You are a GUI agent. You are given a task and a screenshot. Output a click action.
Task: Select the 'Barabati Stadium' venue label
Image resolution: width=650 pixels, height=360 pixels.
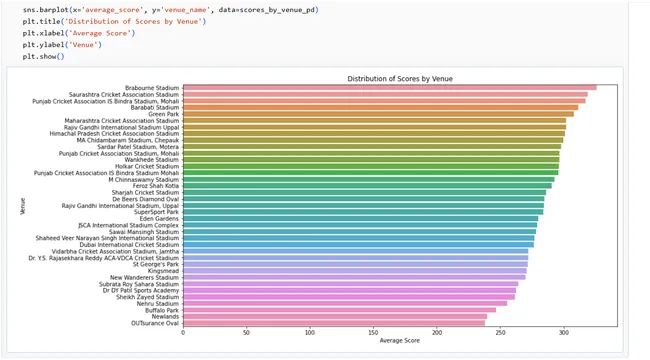155,107
